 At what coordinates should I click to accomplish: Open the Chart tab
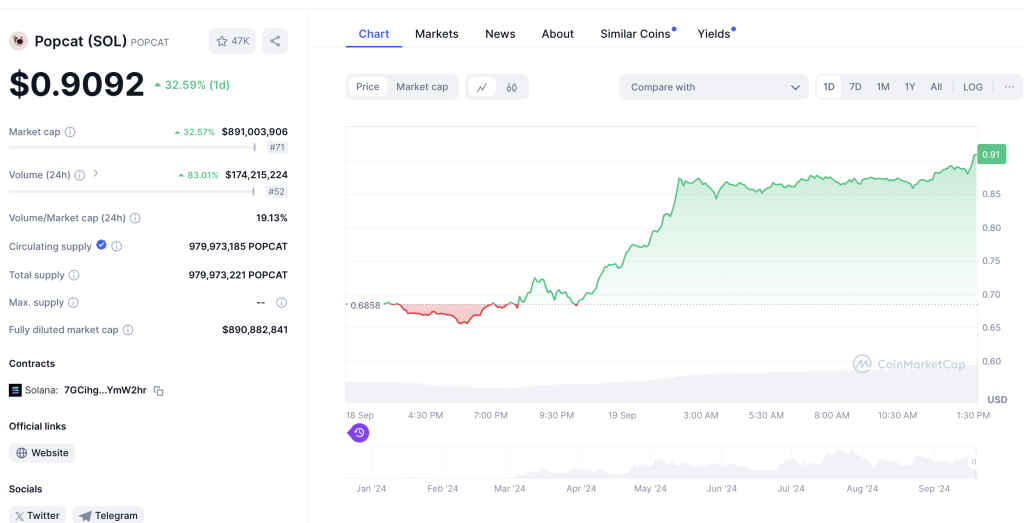pyautogui.click(x=374, y=34)
